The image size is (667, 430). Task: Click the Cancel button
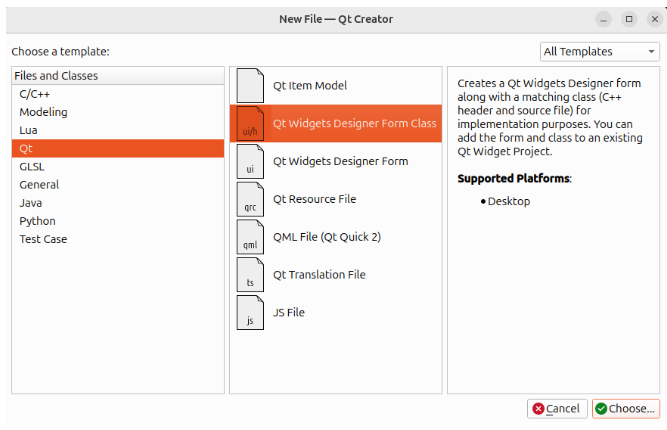tap(557, 409)
